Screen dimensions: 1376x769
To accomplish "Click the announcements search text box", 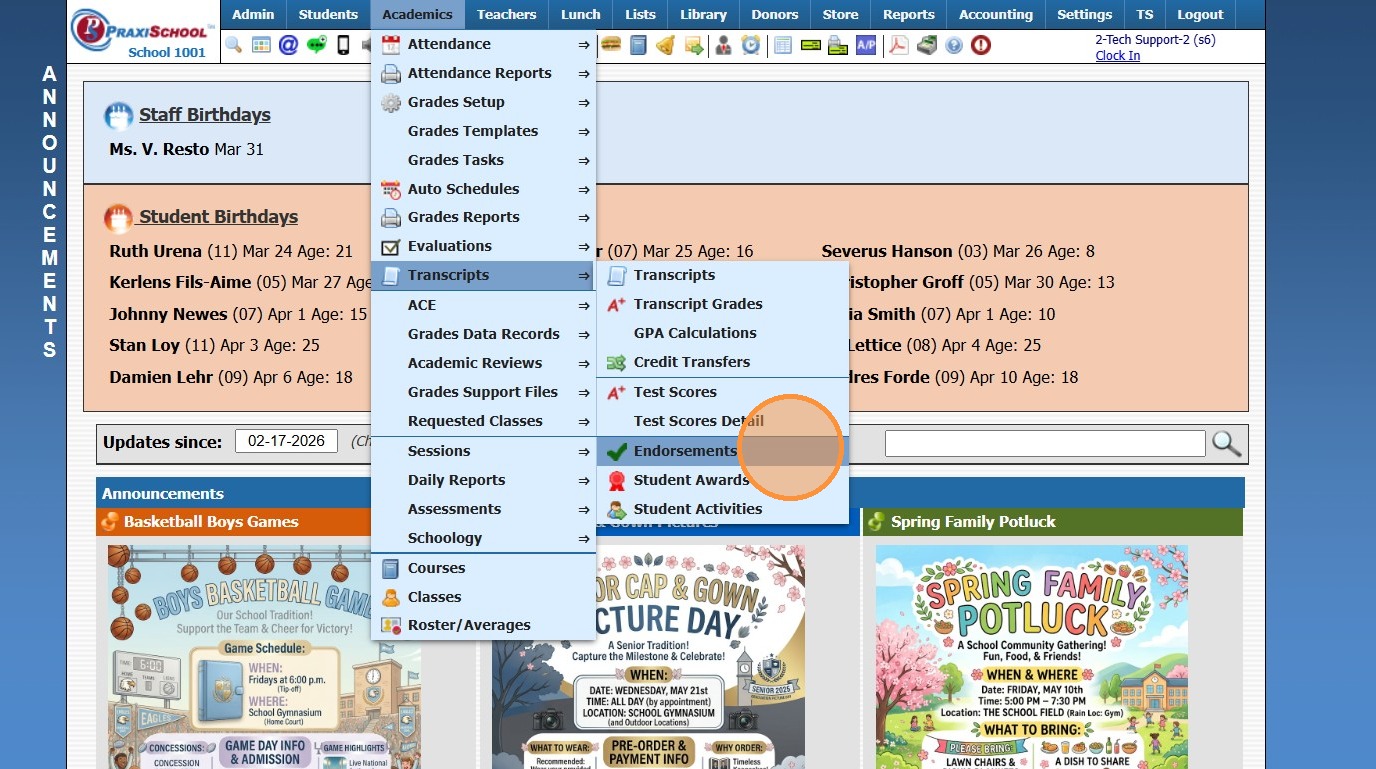I will click(x=1045, y=443).
